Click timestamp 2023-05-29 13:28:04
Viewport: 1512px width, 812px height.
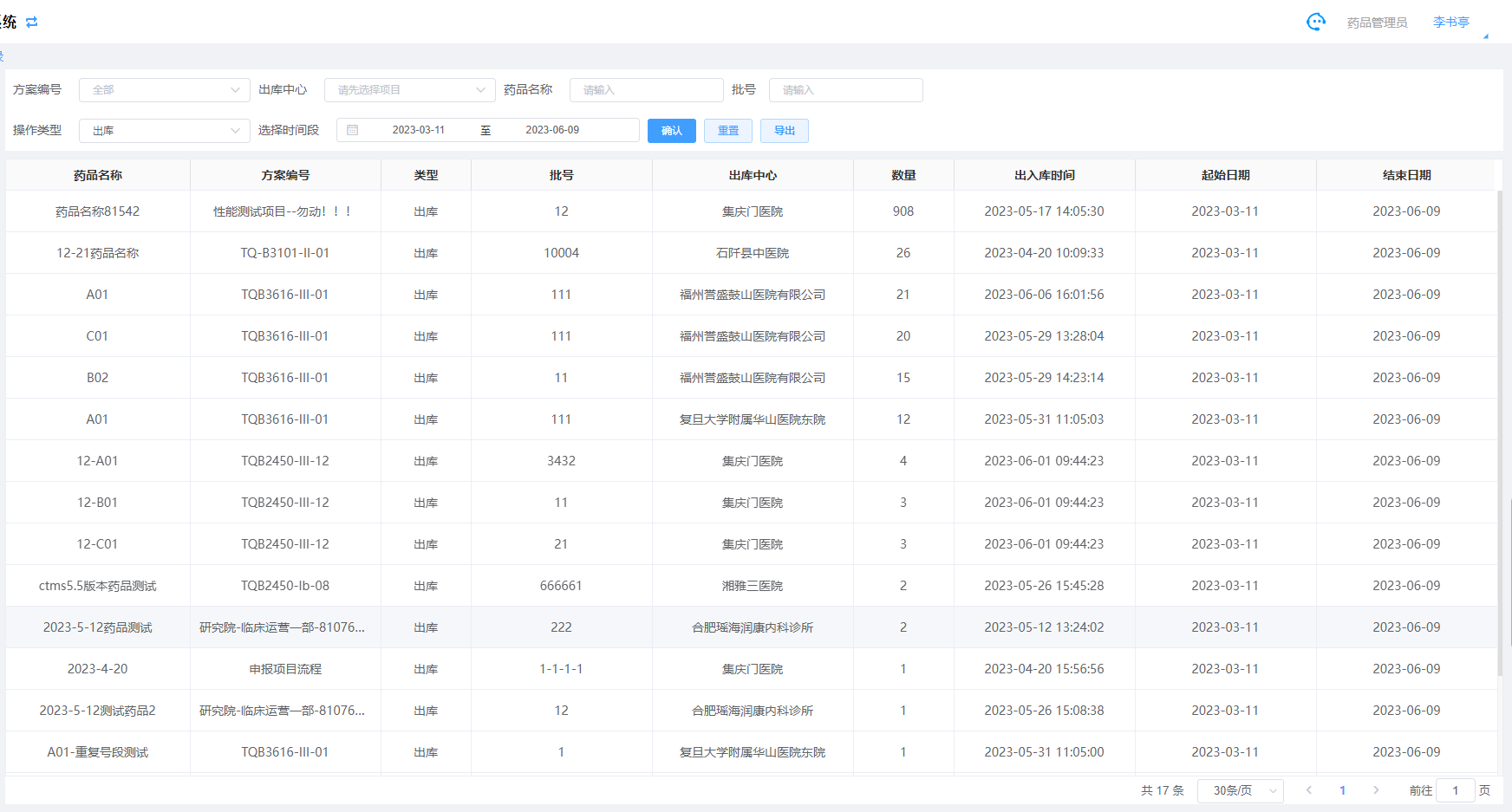click(x=1045, y=336)
